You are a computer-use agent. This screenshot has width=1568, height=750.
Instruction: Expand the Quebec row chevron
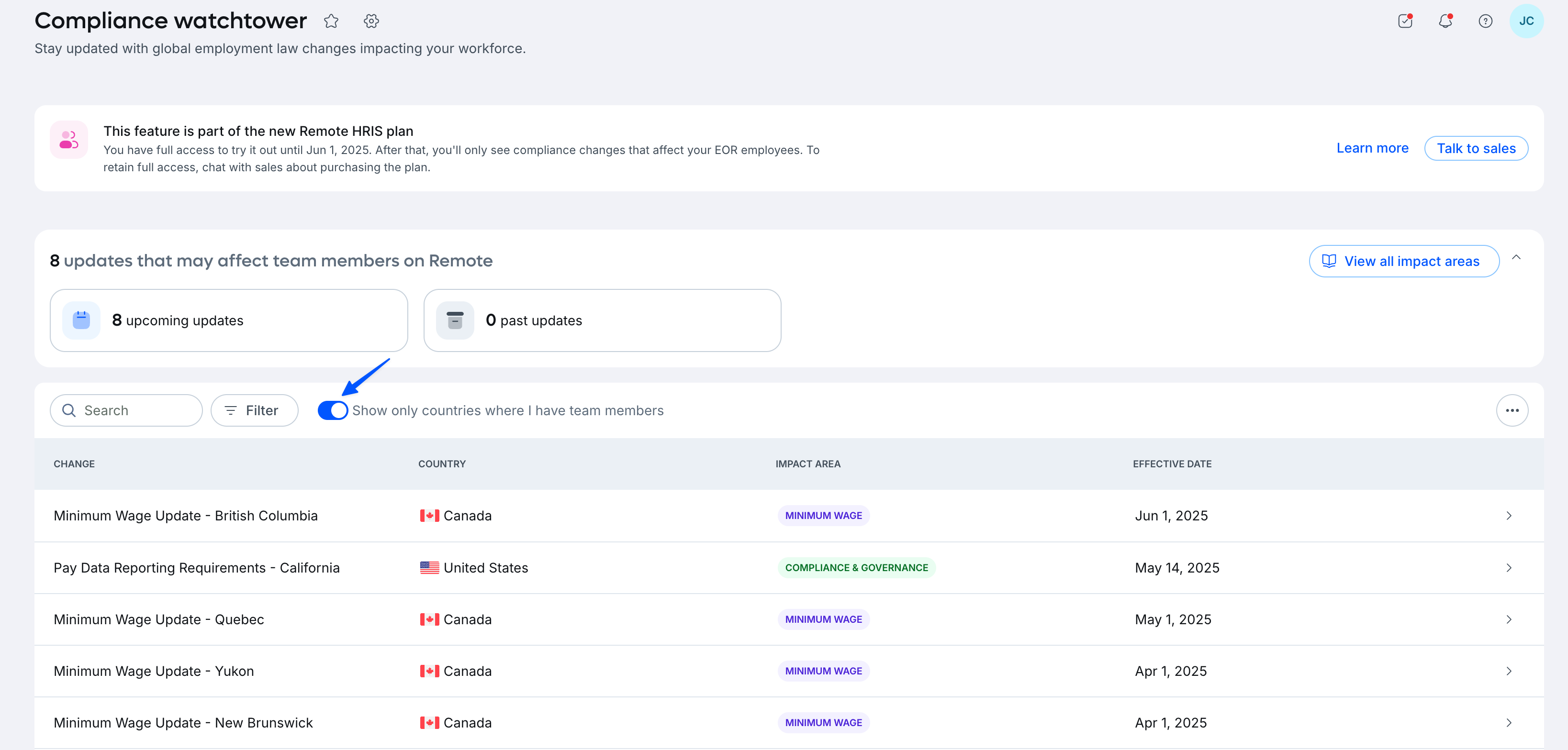1509,619
